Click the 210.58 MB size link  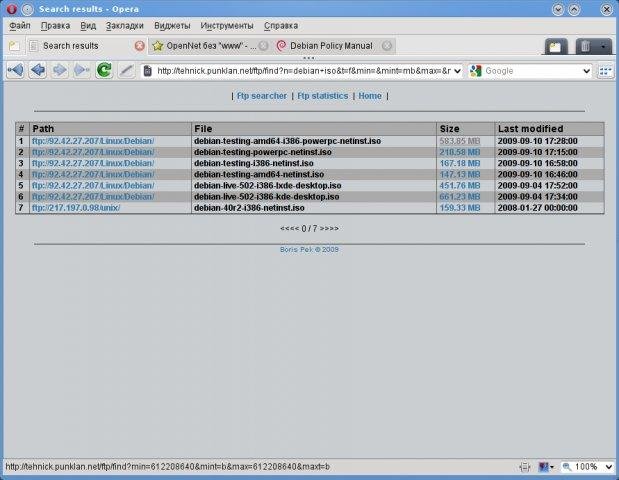coord(460,152)
